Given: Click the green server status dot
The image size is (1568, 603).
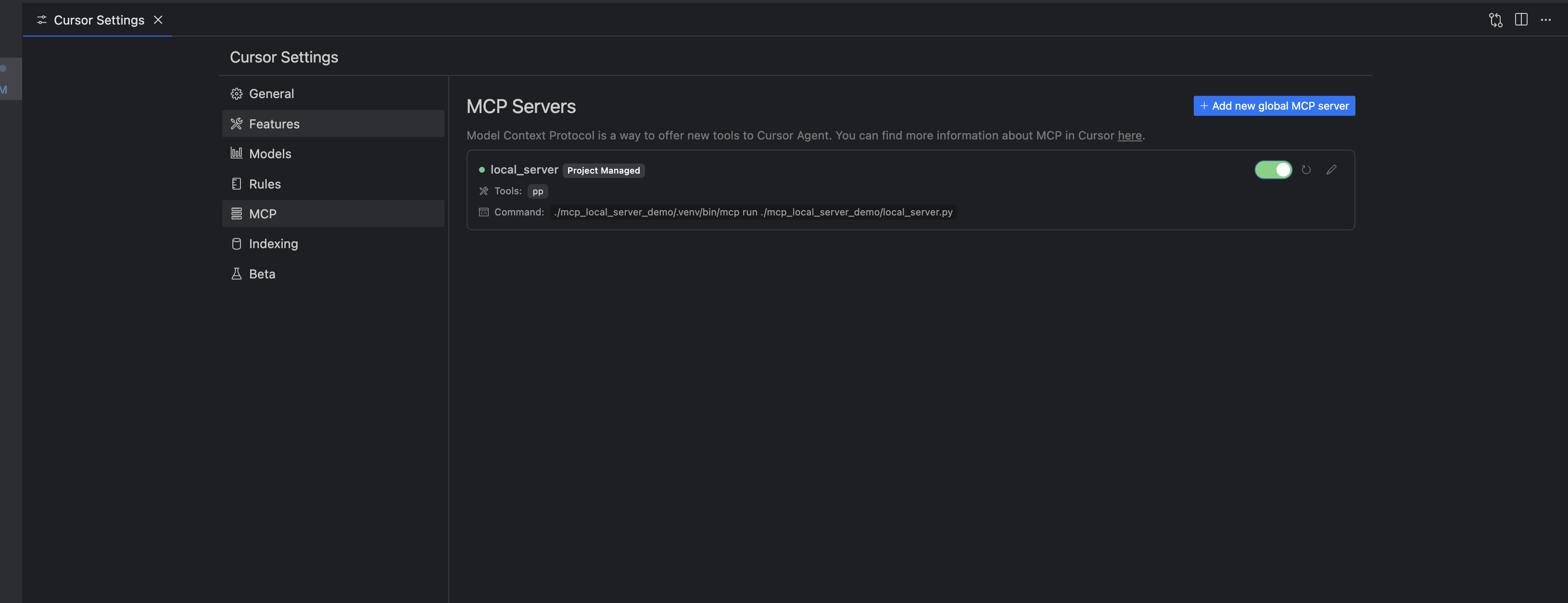Looking at the screenshot, I should (481, 170).
